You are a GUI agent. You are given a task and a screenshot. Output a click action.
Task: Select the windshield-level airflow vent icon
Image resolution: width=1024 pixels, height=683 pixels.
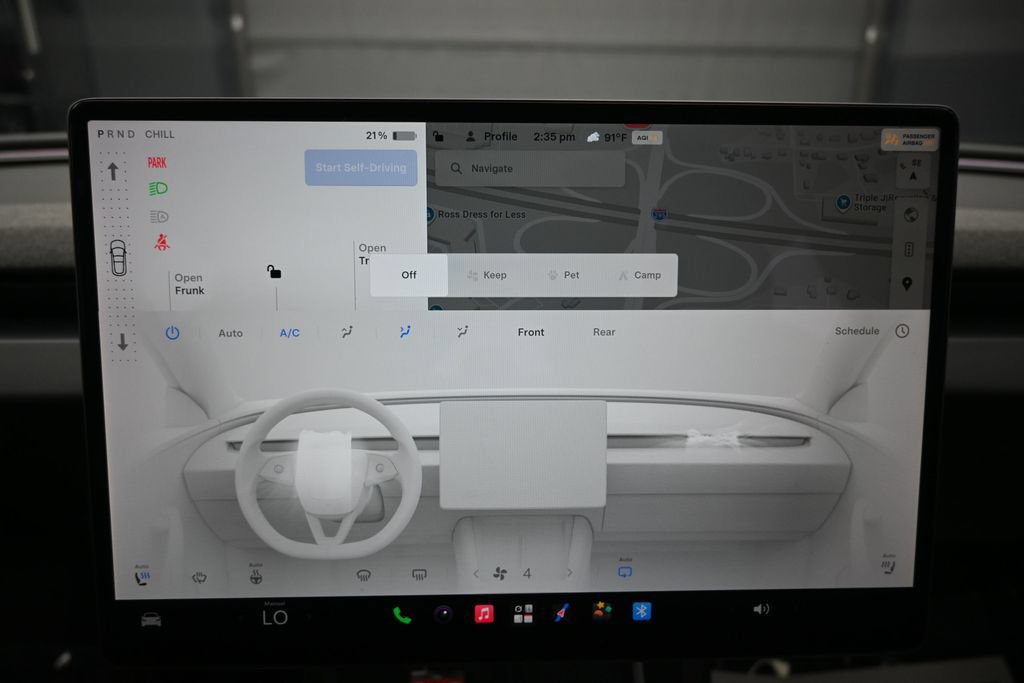click(x=347, y=332)
